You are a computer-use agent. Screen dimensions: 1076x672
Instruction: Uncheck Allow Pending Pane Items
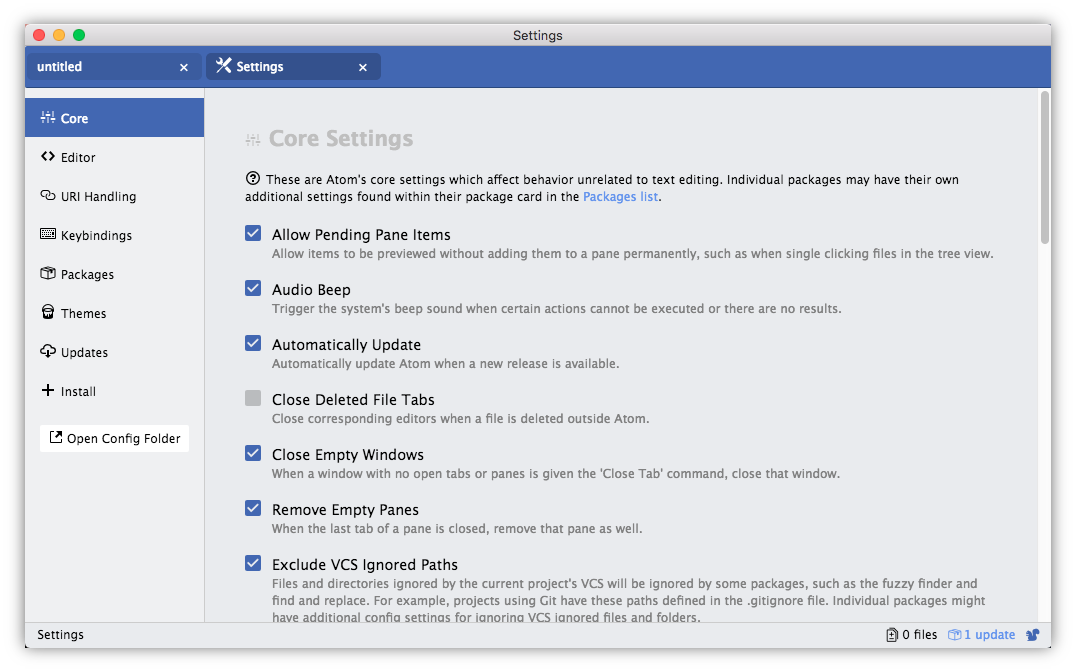pyautogui.click(x=253, y=233)
